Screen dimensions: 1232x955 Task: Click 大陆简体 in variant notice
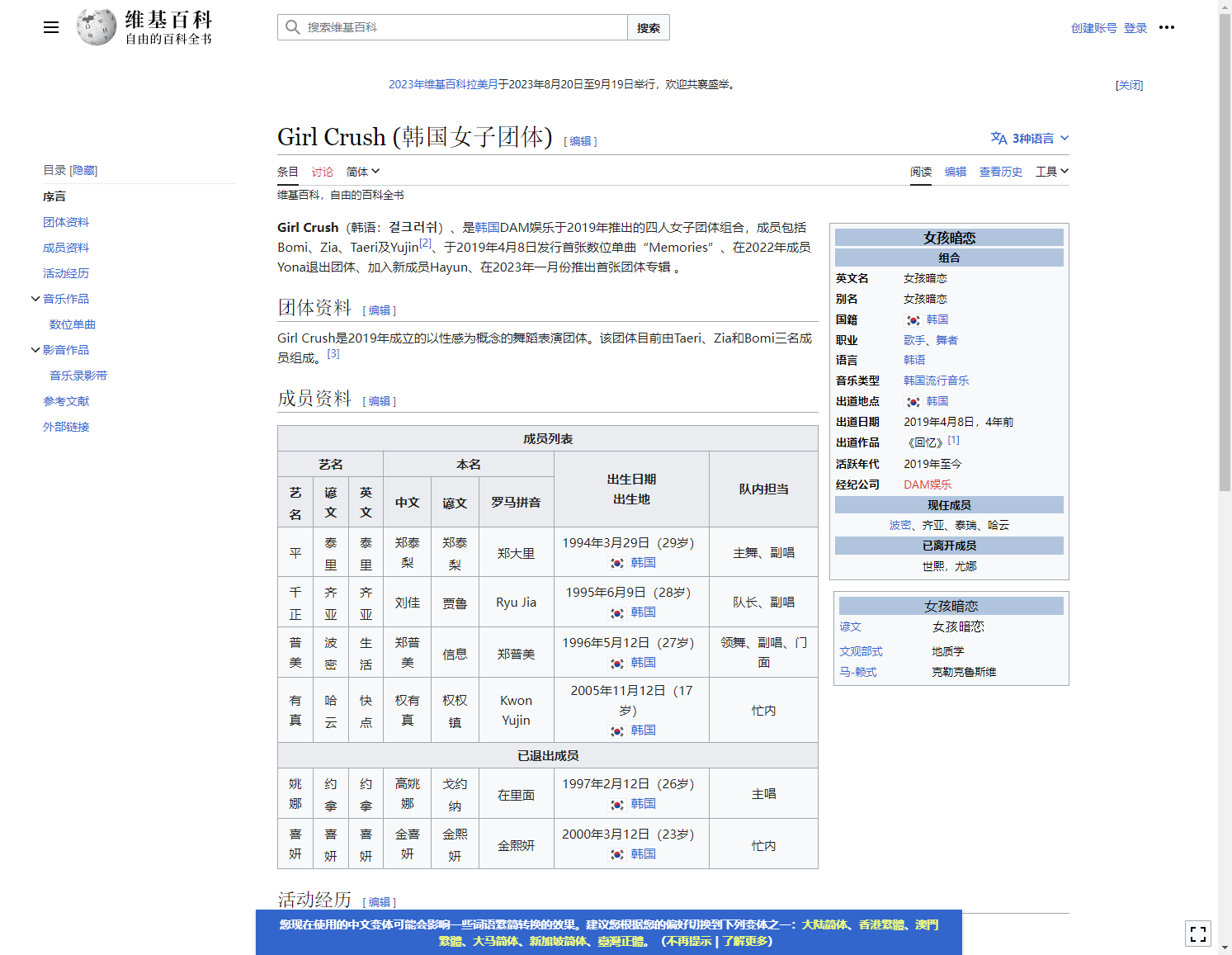click(825, 924)
